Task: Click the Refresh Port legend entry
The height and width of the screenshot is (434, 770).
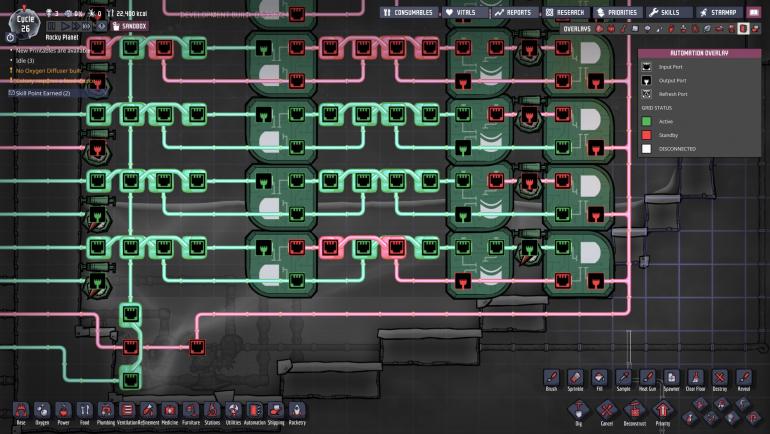Action: click(665, 94)
